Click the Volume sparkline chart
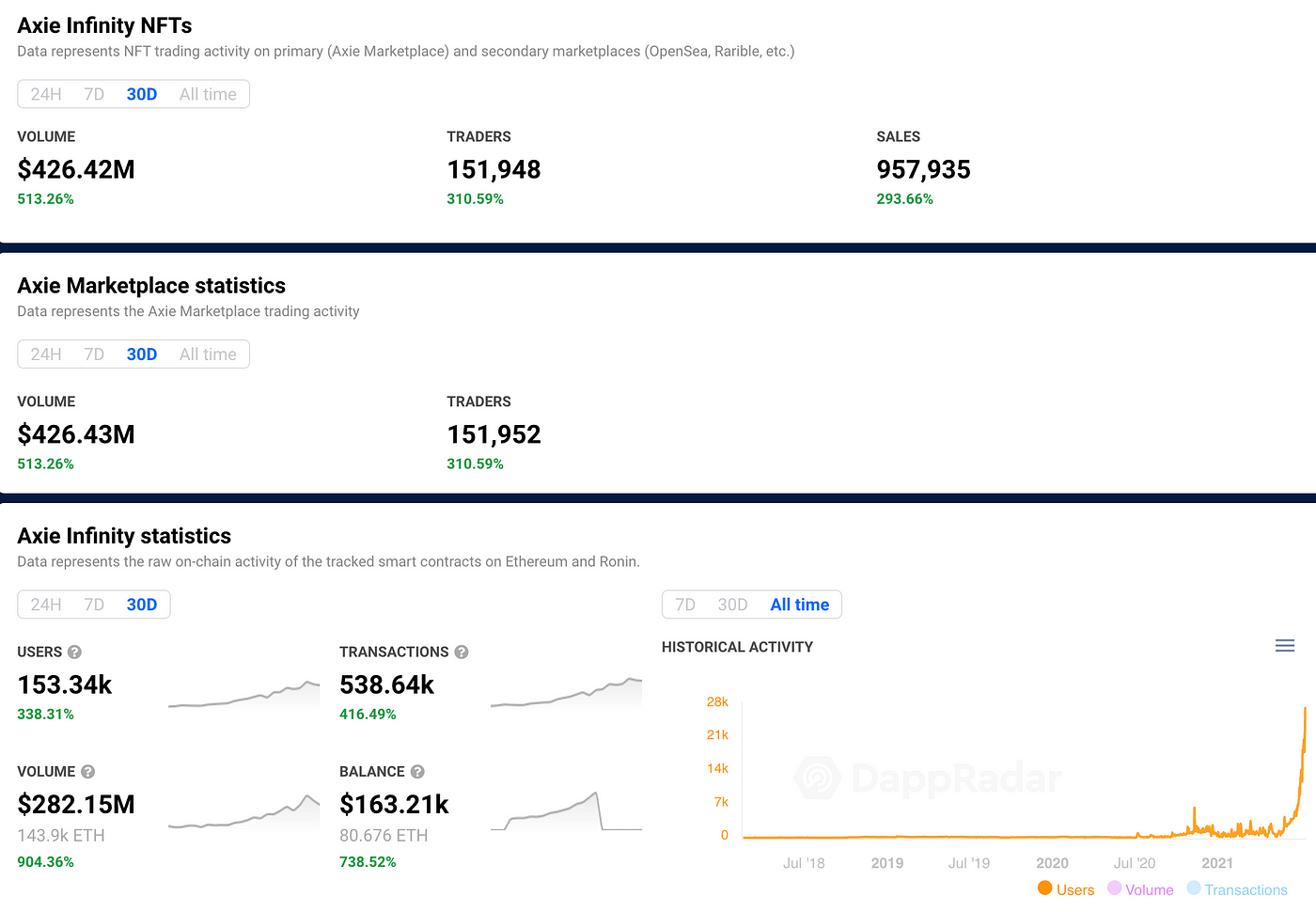Viewport: 1316px width, 912px height. [x=244, y=813]
